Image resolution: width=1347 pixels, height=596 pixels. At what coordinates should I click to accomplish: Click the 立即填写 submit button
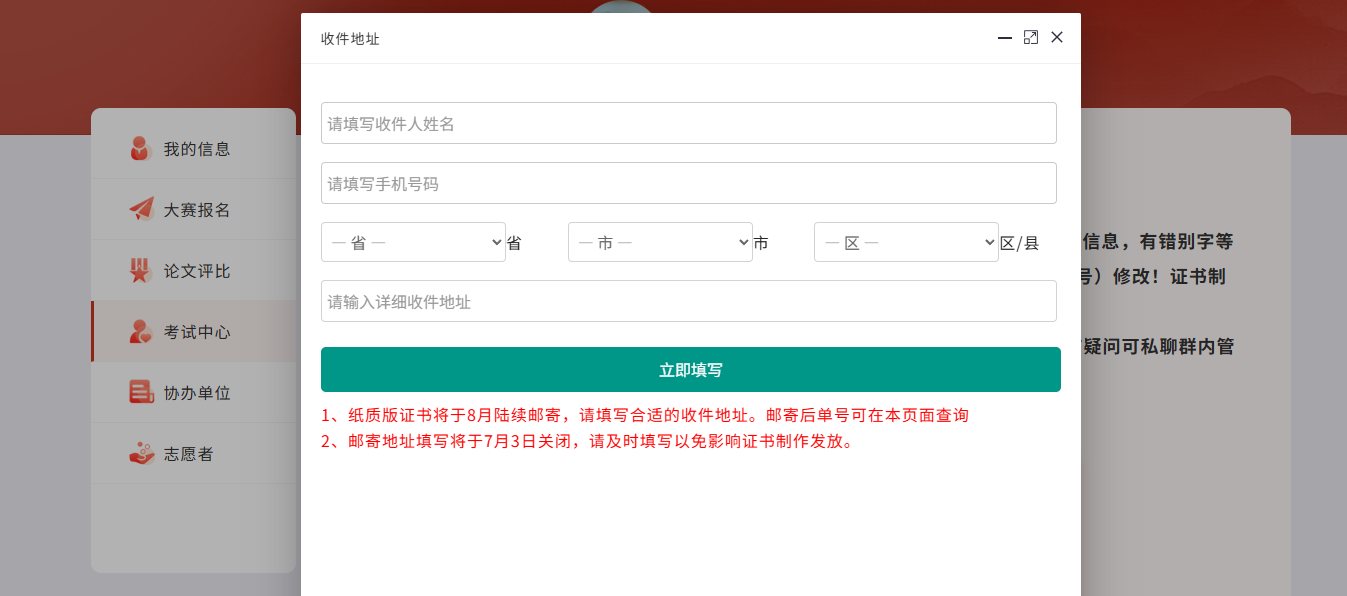click(691, 370)
